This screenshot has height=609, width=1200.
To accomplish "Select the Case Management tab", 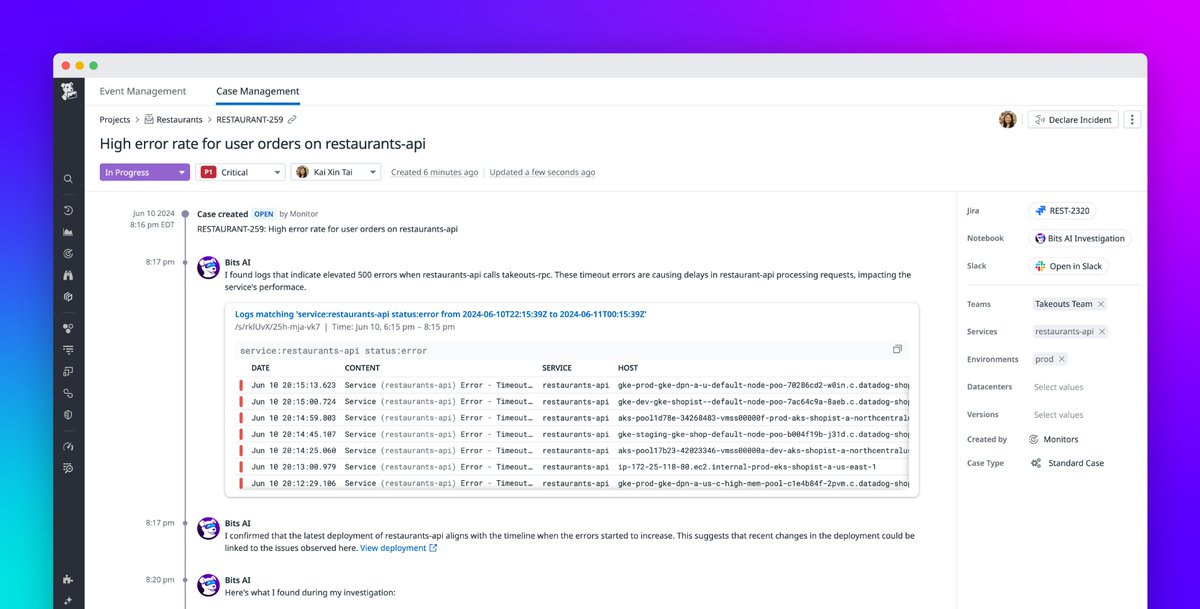I will click(257, 90).
